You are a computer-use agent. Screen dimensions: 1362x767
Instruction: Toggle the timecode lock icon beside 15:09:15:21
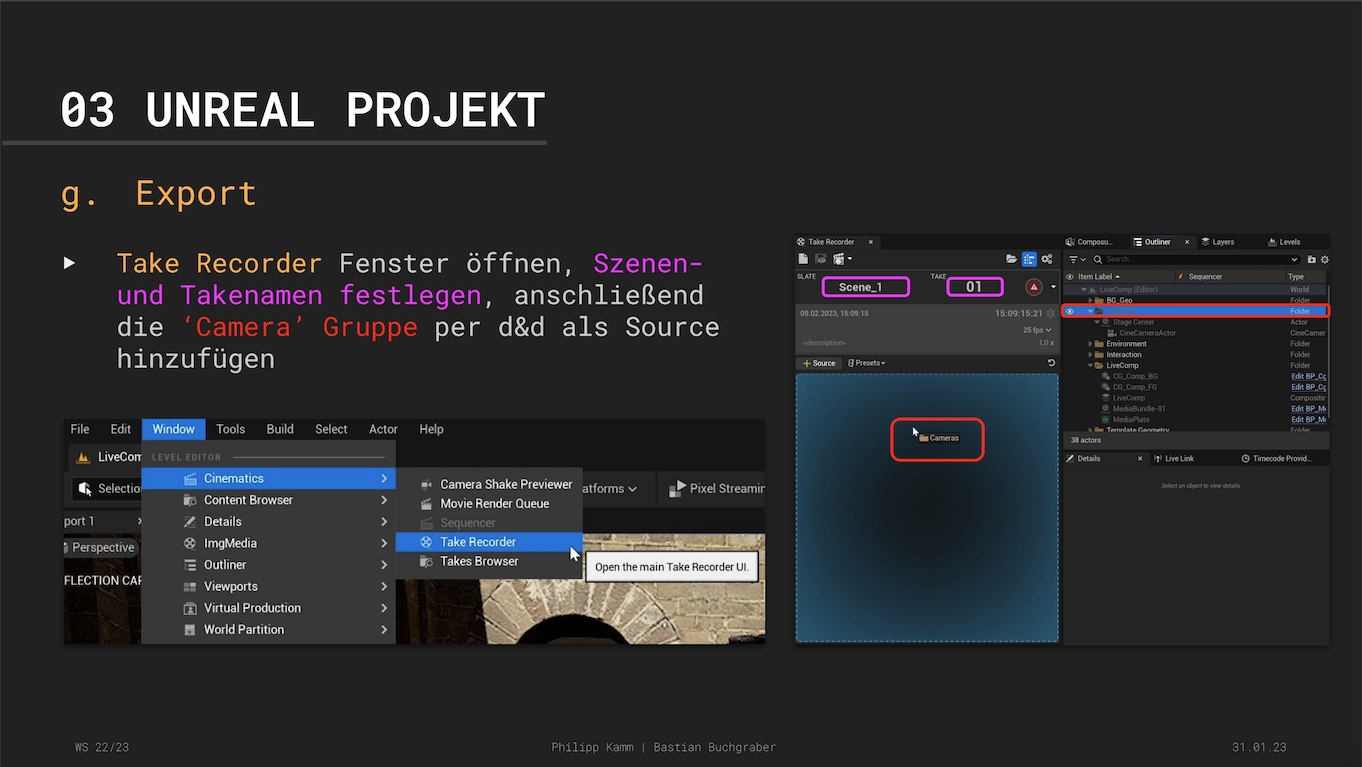(1050, 313)
